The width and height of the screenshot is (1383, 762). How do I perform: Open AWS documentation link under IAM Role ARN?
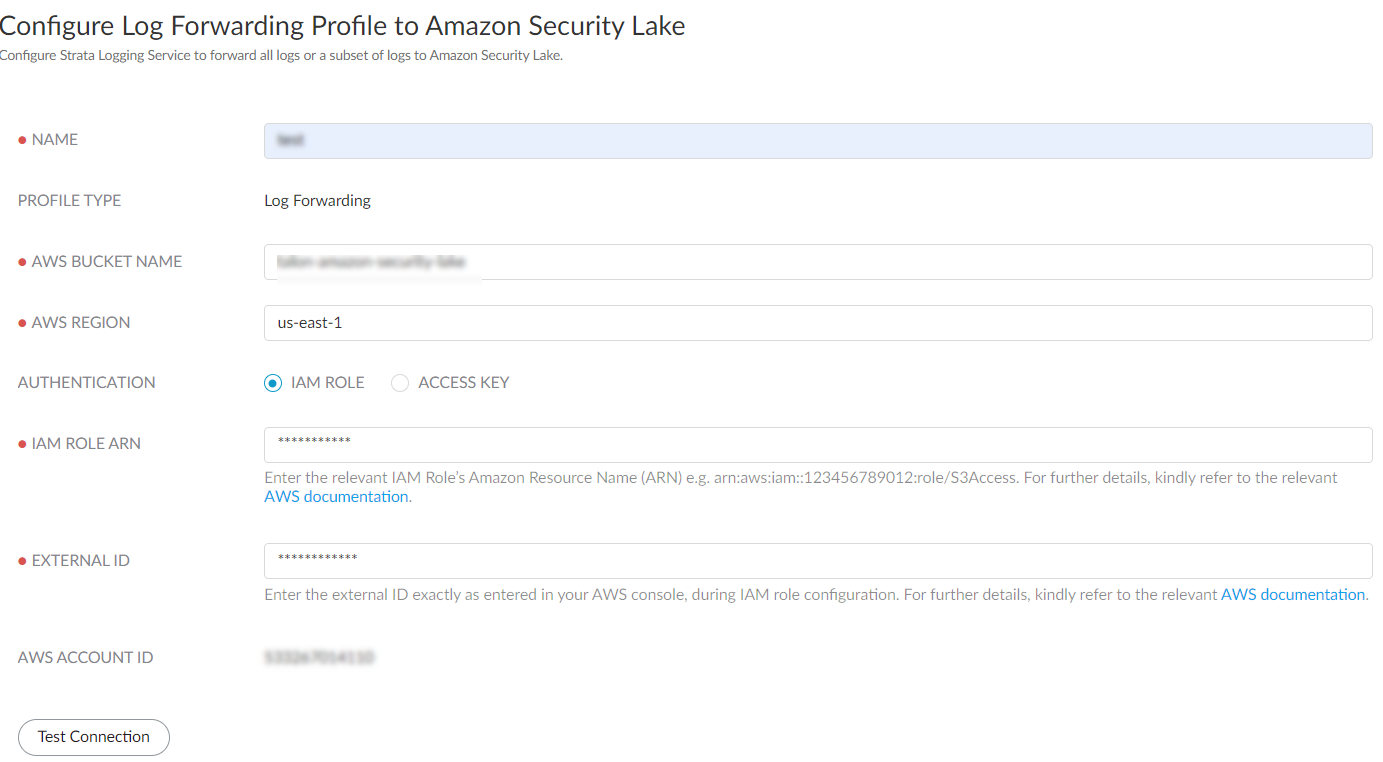336,497
